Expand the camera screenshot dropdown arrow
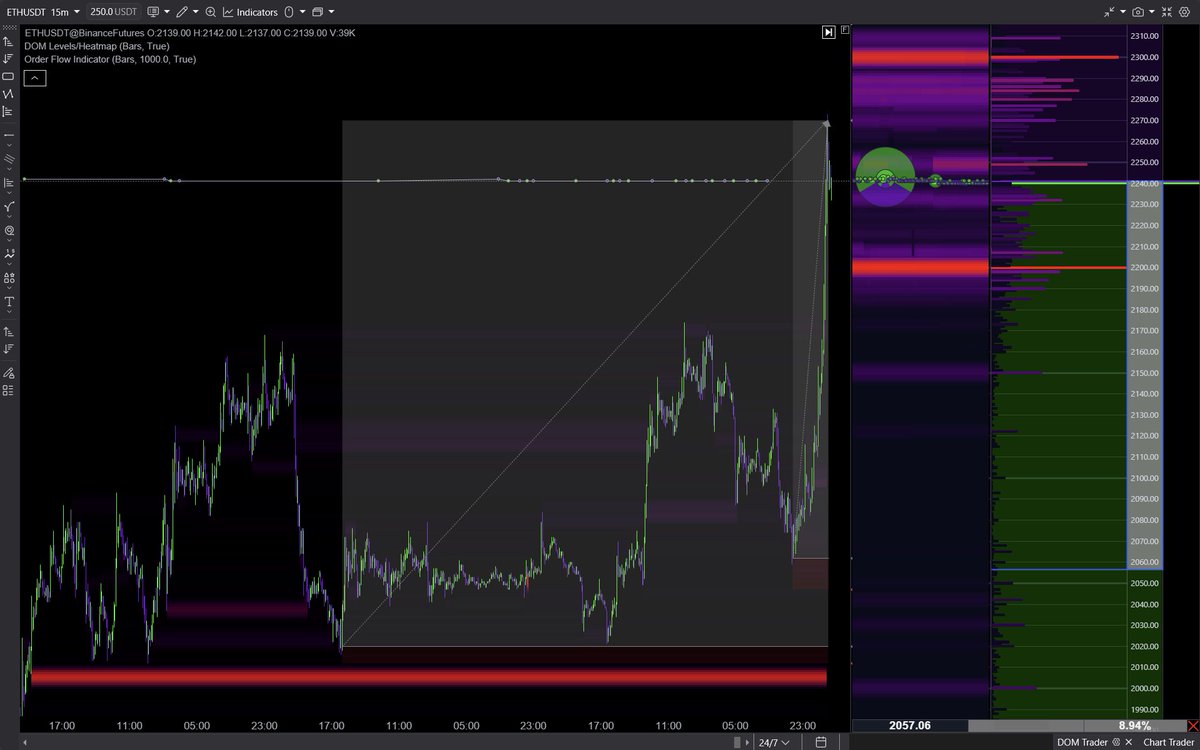This screenshot has width=1200, height=750. [x=1151, y=12]
